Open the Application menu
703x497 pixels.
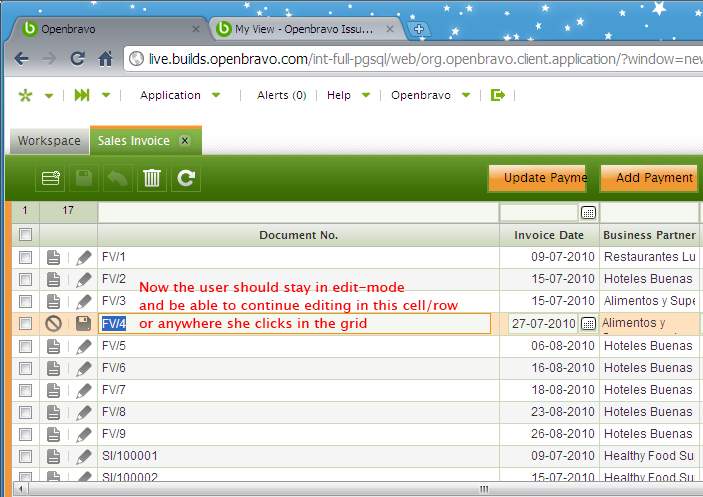point(170,95)
